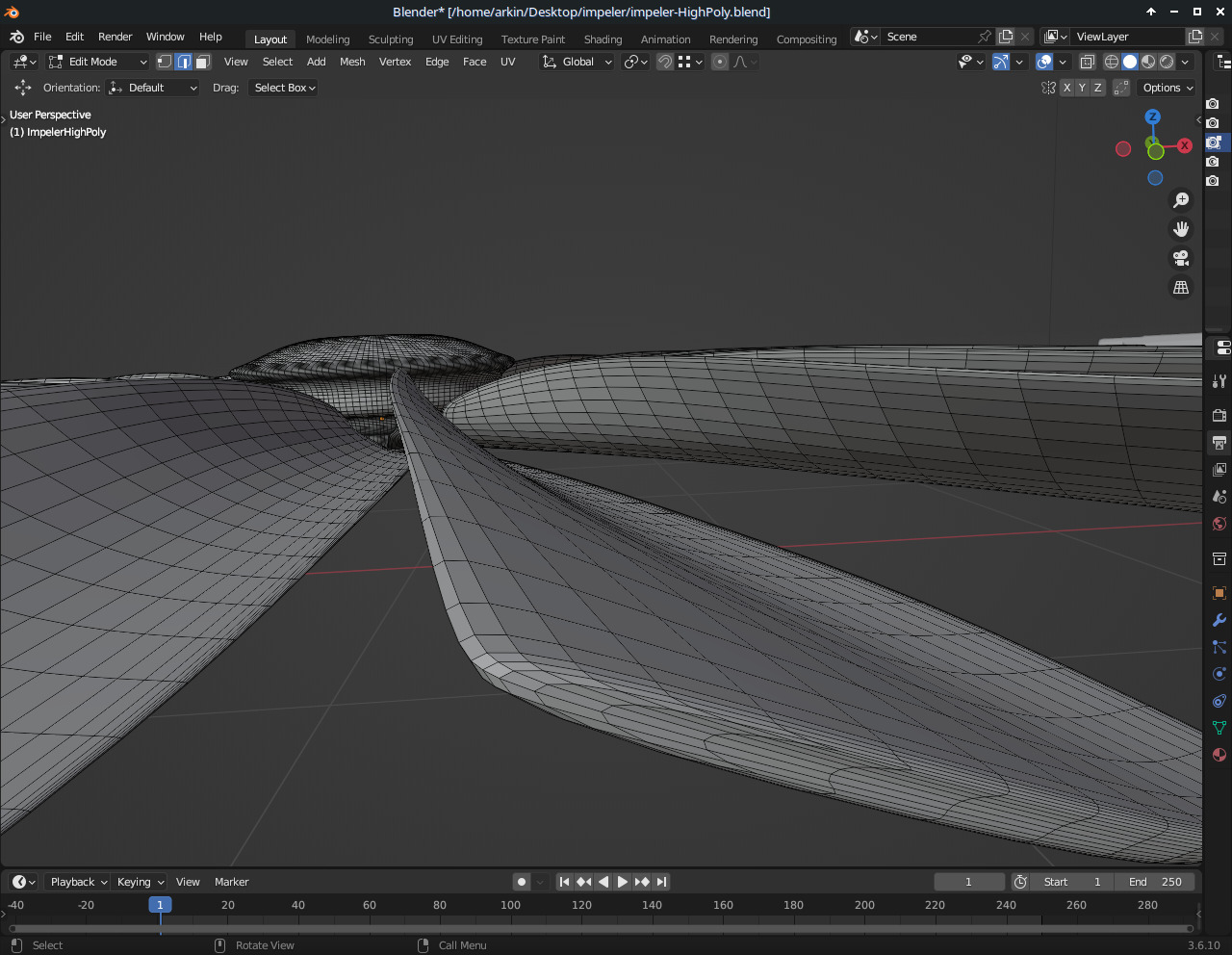Open the Drag Select Box dropdown
Screen dimensions: 1232x955
click(x=284, y=88)
